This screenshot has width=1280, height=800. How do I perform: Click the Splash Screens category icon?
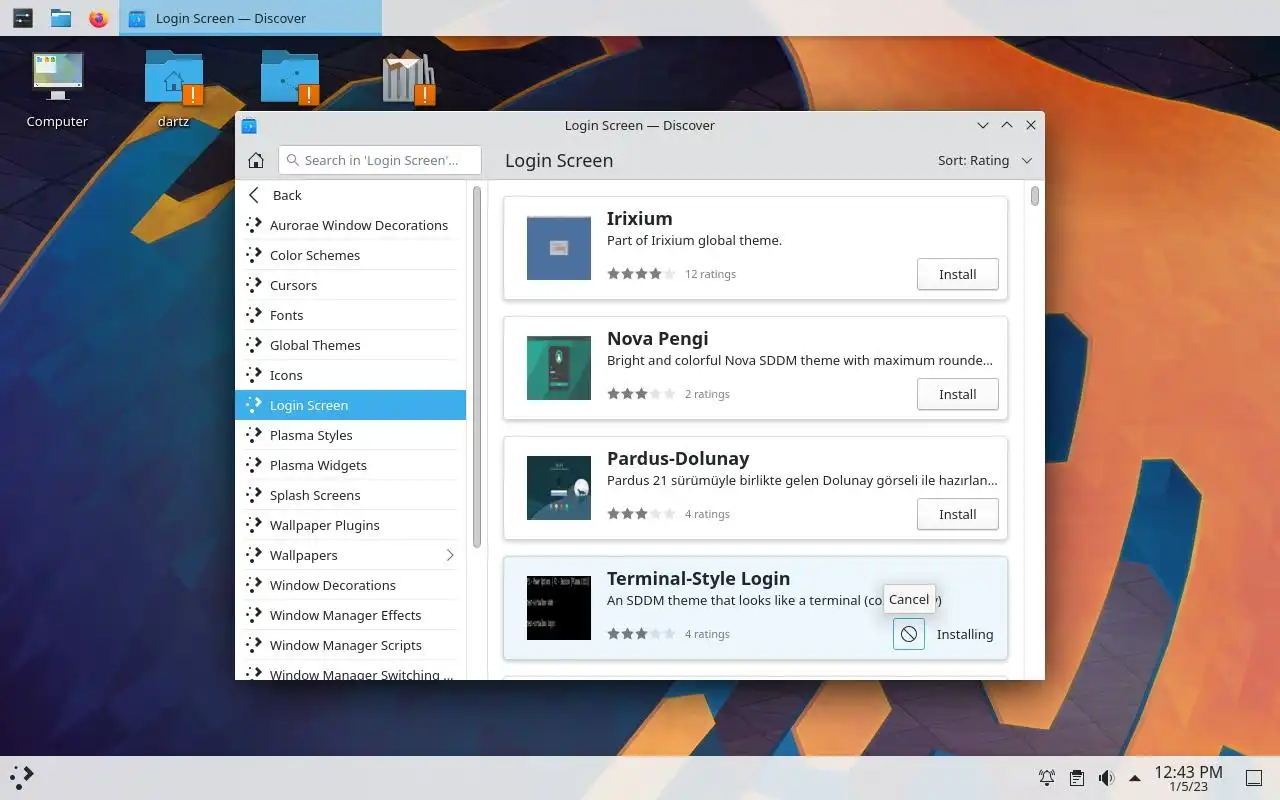254,495
